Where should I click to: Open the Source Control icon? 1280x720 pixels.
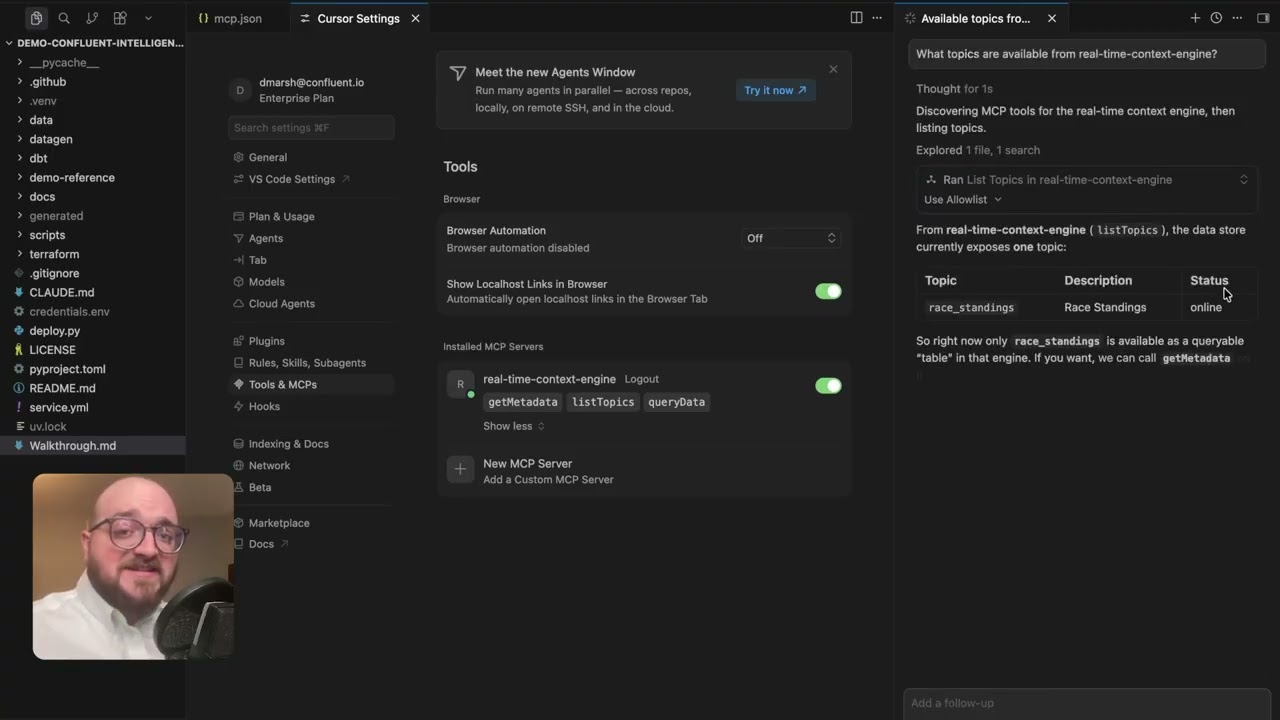(x=92, y=18)
